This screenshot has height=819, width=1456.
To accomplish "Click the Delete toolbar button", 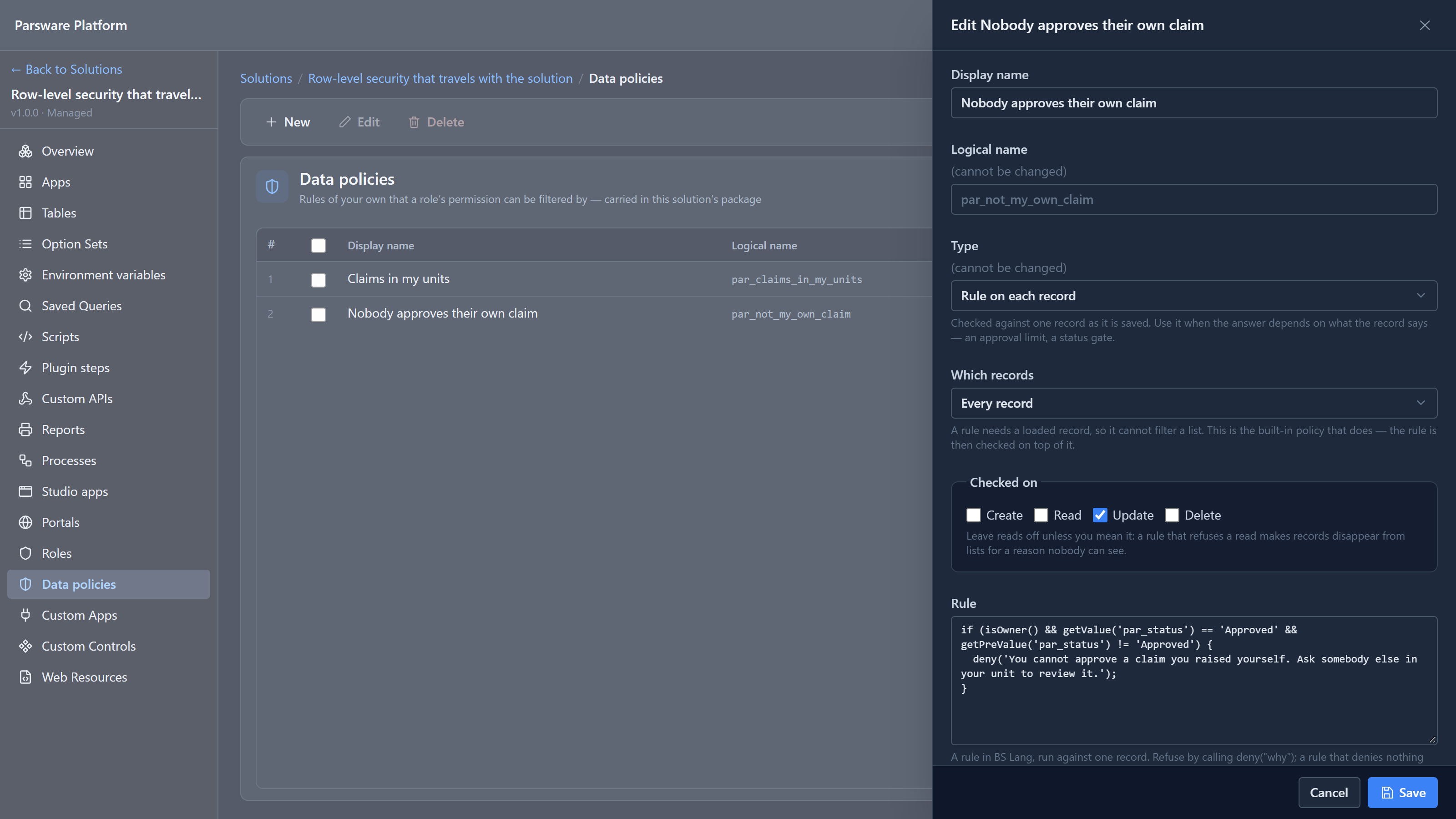I will click(436, 122).
